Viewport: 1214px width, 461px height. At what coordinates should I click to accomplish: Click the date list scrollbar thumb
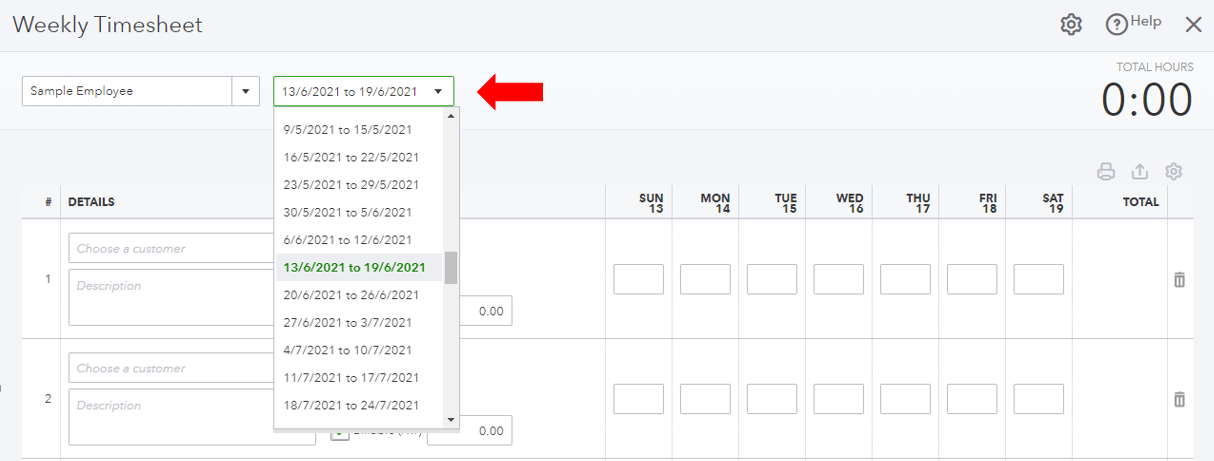[x=451, y=267]
